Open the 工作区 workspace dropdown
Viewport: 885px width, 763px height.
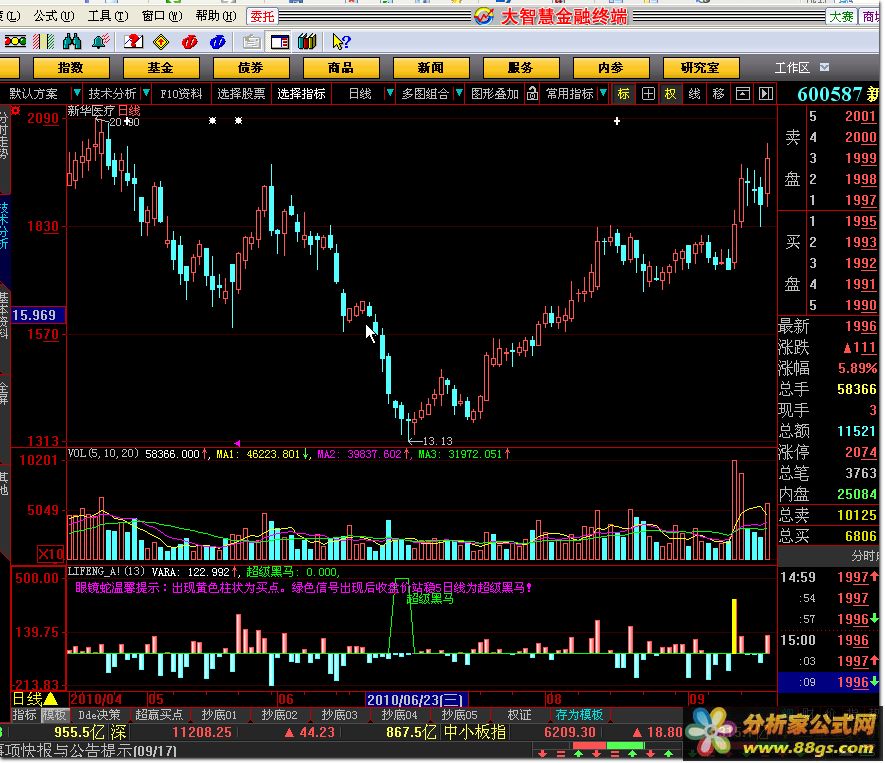tap(825, 67)
